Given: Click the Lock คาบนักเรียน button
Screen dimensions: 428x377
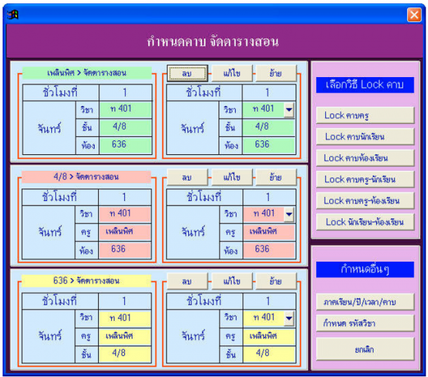Looking at the screenshot, I should click(x=365, y=137).
